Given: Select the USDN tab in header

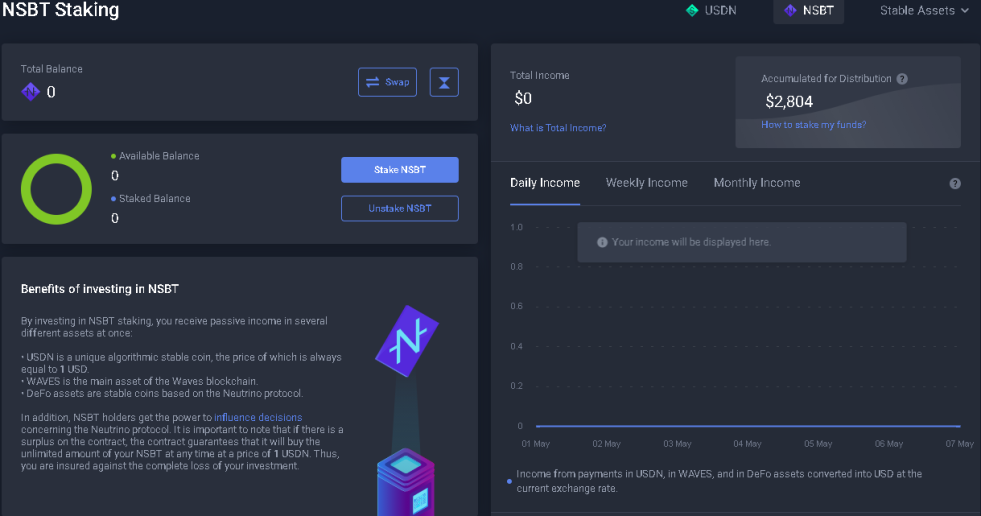Looking at the screenshot, I should coord(712,11).
